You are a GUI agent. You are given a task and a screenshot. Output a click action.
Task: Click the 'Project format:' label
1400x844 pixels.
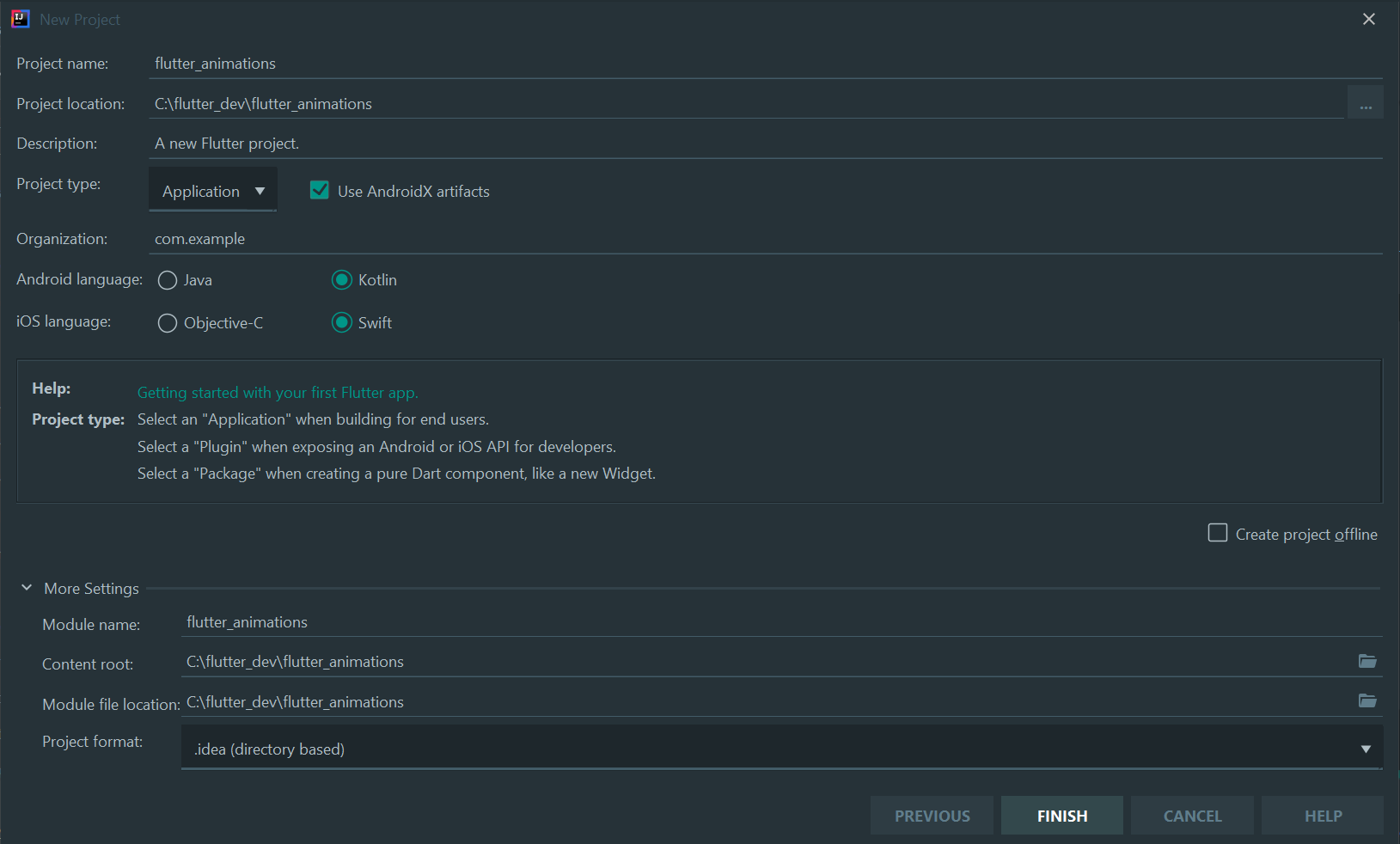pos(93,741)
